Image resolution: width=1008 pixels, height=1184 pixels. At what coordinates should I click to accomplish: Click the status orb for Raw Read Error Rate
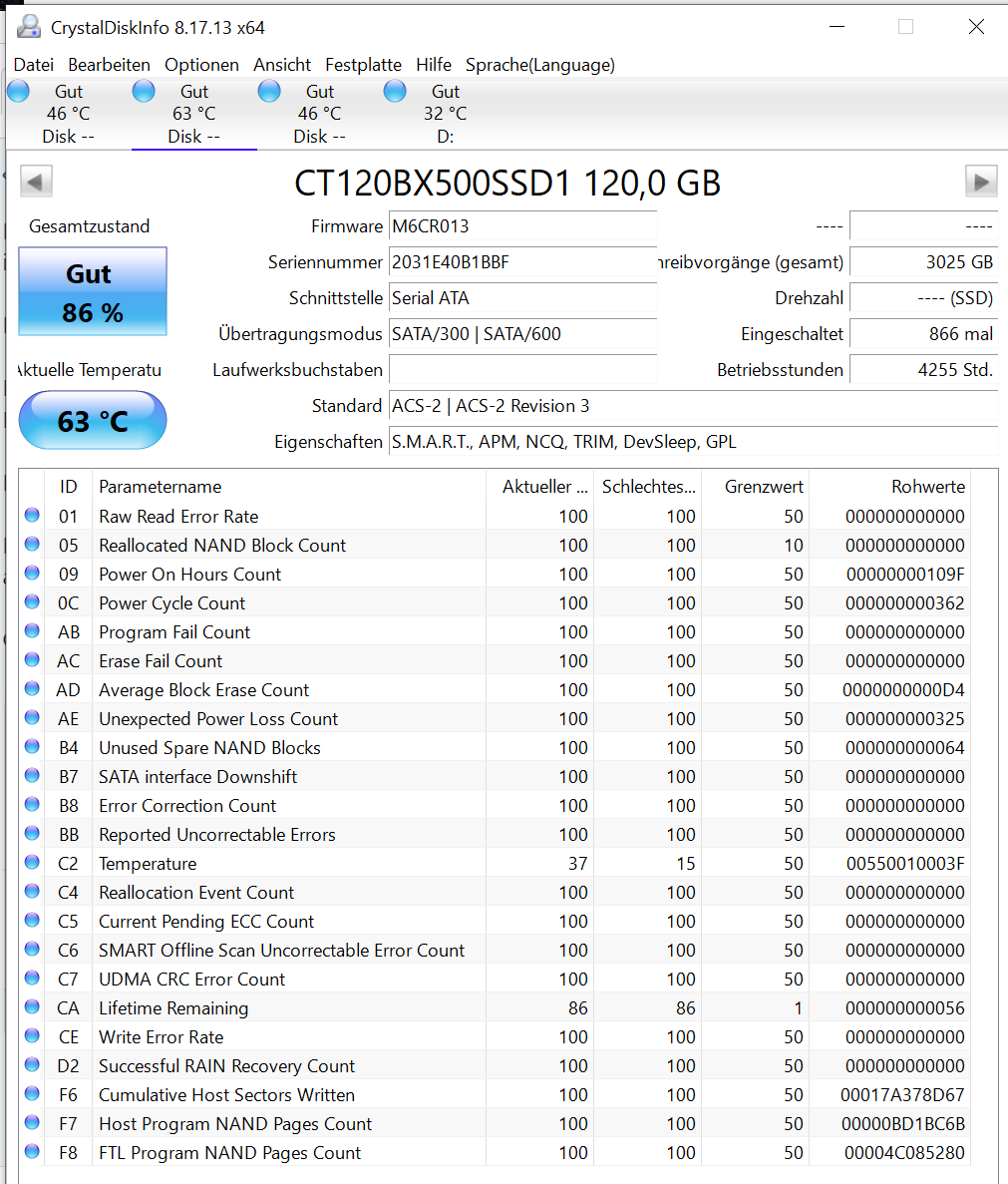pyautogui.click(x=32, y=515)
